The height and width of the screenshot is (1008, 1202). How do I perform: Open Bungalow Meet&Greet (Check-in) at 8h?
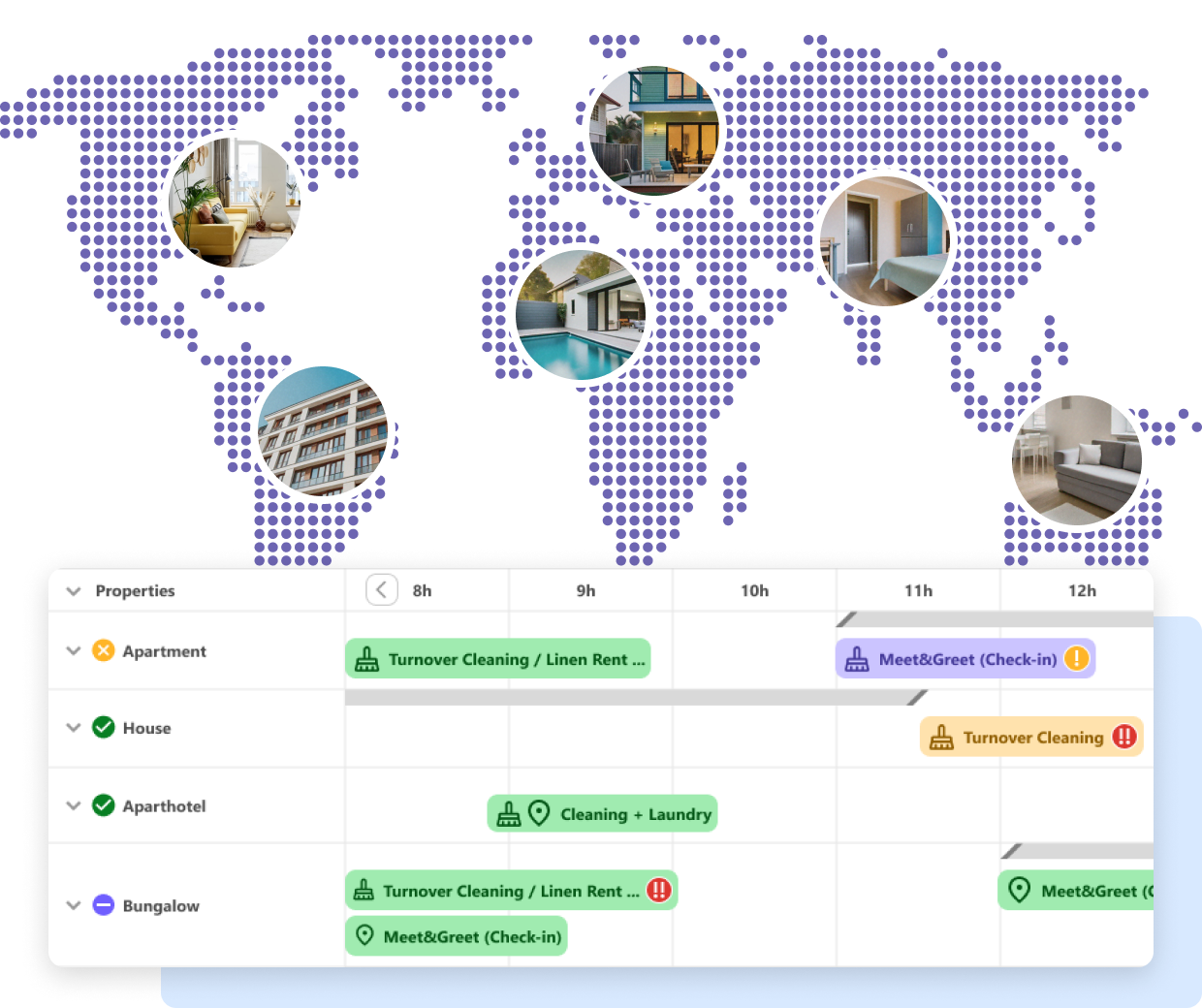pos(457,936)
